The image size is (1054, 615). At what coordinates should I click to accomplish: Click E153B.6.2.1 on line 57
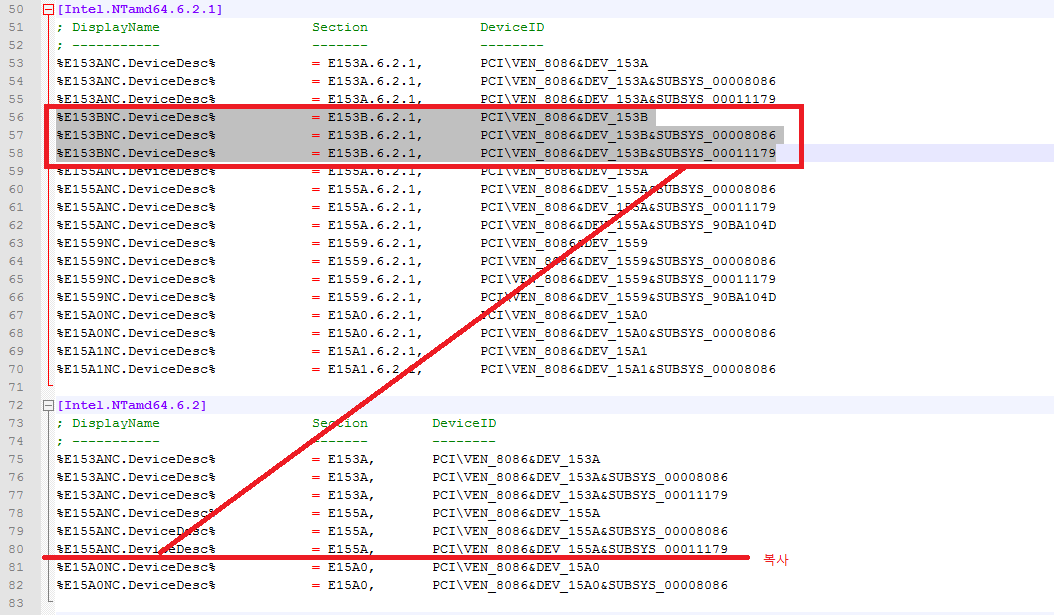pos(372,136)
